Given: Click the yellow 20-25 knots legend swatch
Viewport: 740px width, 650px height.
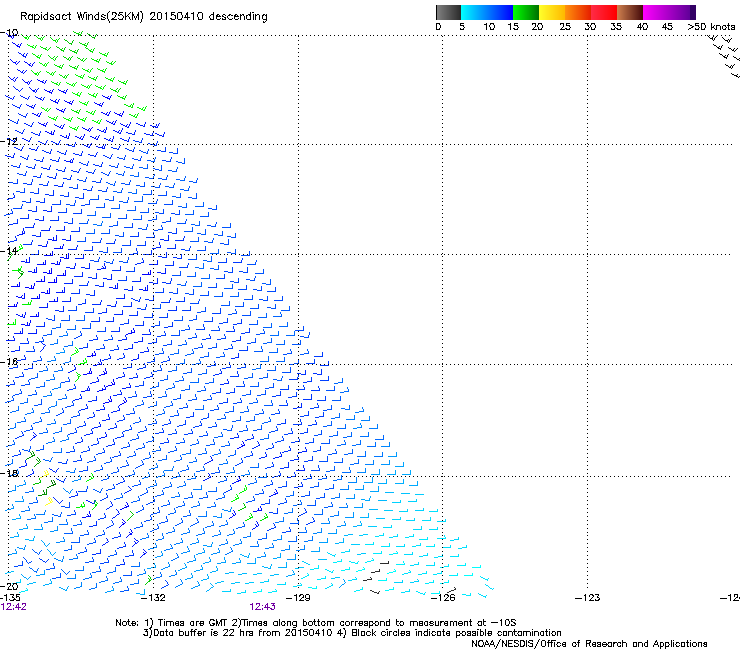Looking at the screenshot, I should (x=552, y=12).
